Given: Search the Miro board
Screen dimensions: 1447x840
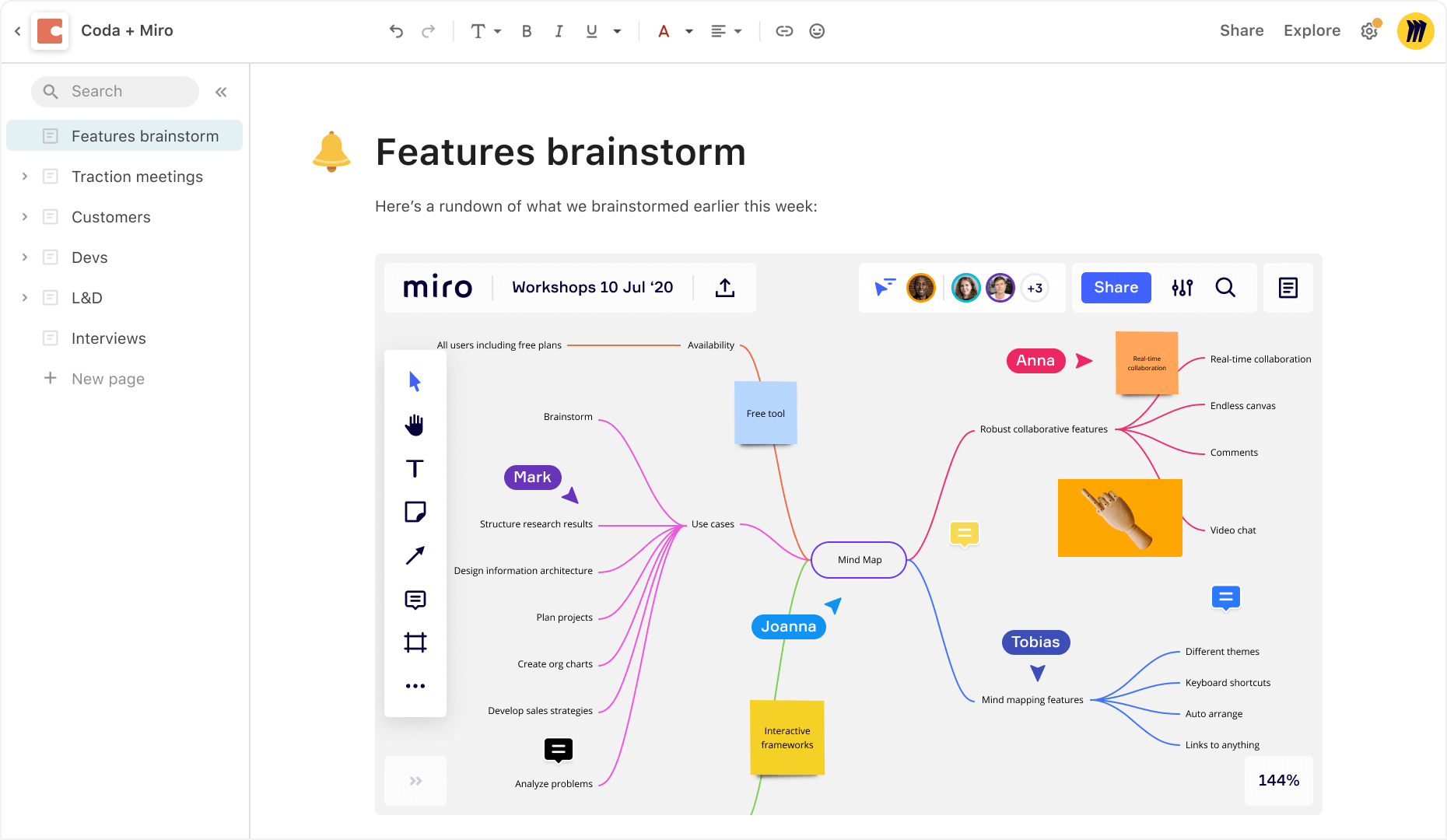Looking at the screenshot, I should pyautogui.click(x=1225, y=288).
